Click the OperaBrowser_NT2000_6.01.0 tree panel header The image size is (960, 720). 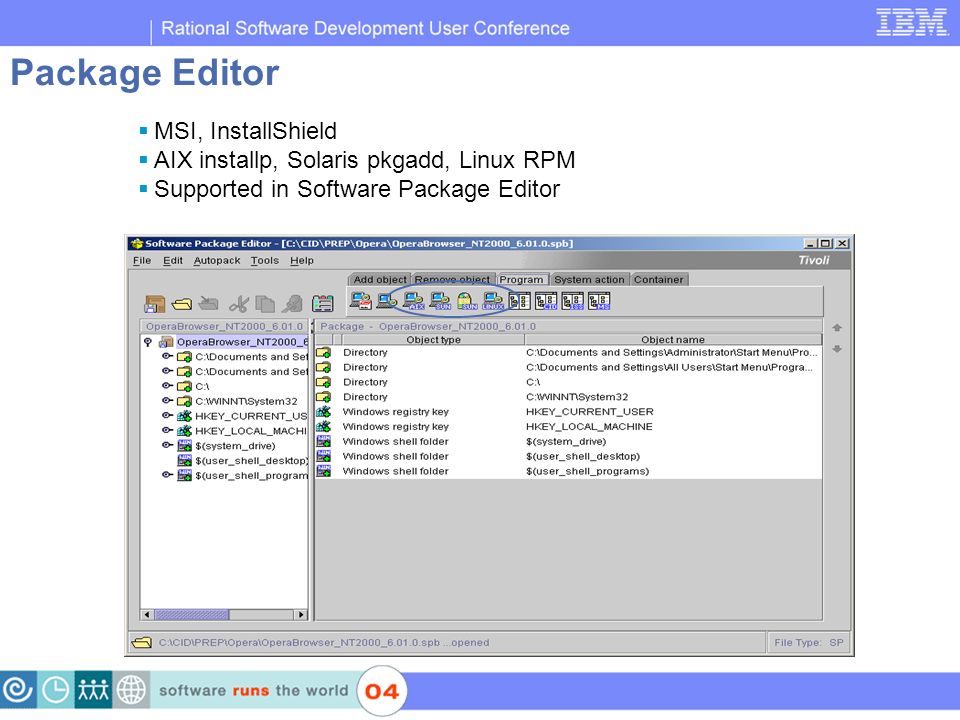tap(224, 326)
